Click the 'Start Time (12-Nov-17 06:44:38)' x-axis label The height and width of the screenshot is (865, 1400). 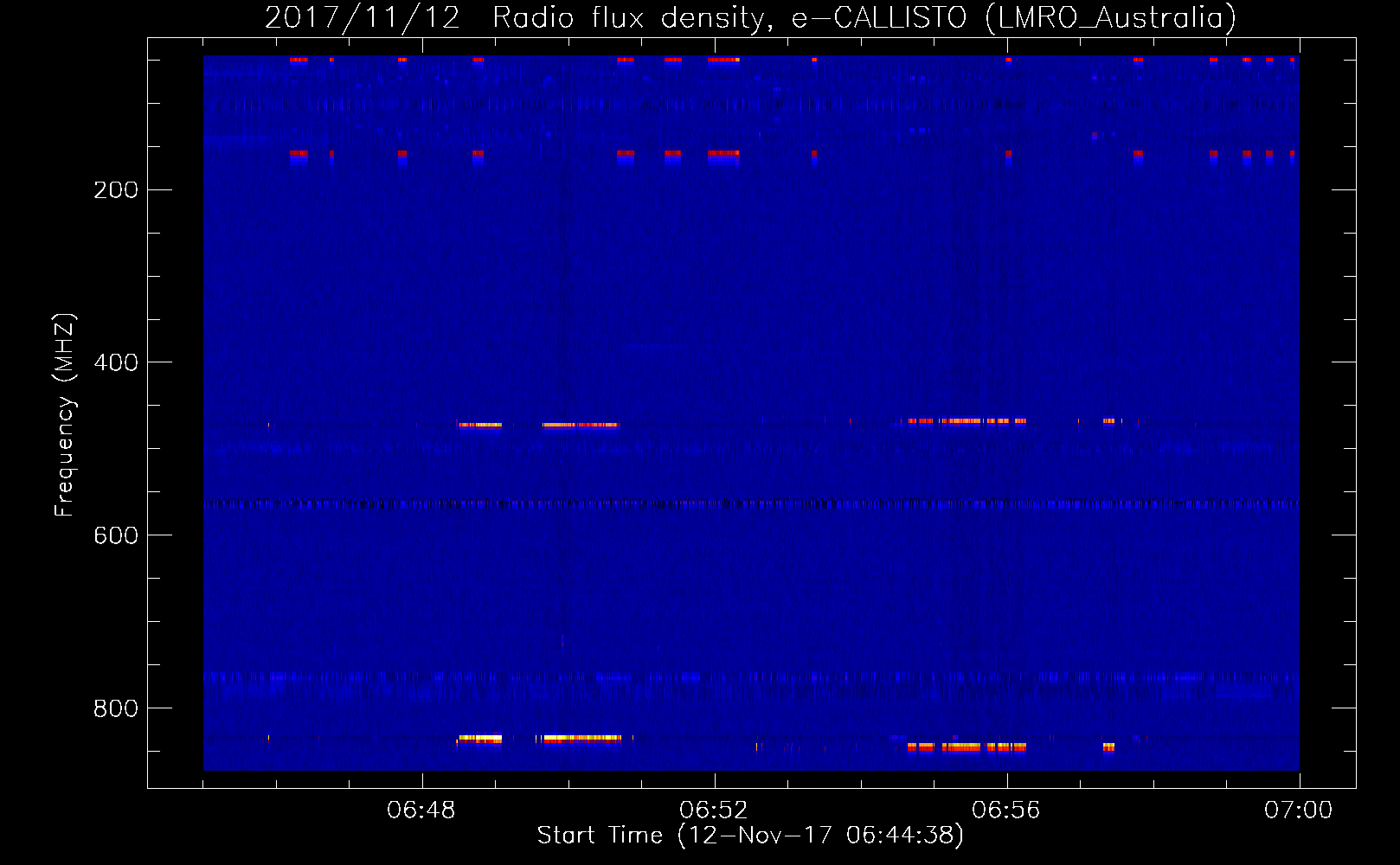(750, 836)
